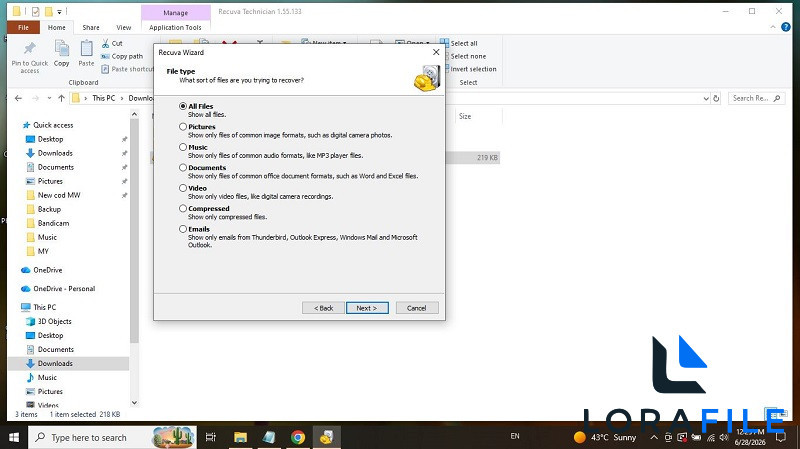The height and width of the screenshot is (449, 800).
Task: Click the Manage contextual tab
Action: tap(176, 13)
